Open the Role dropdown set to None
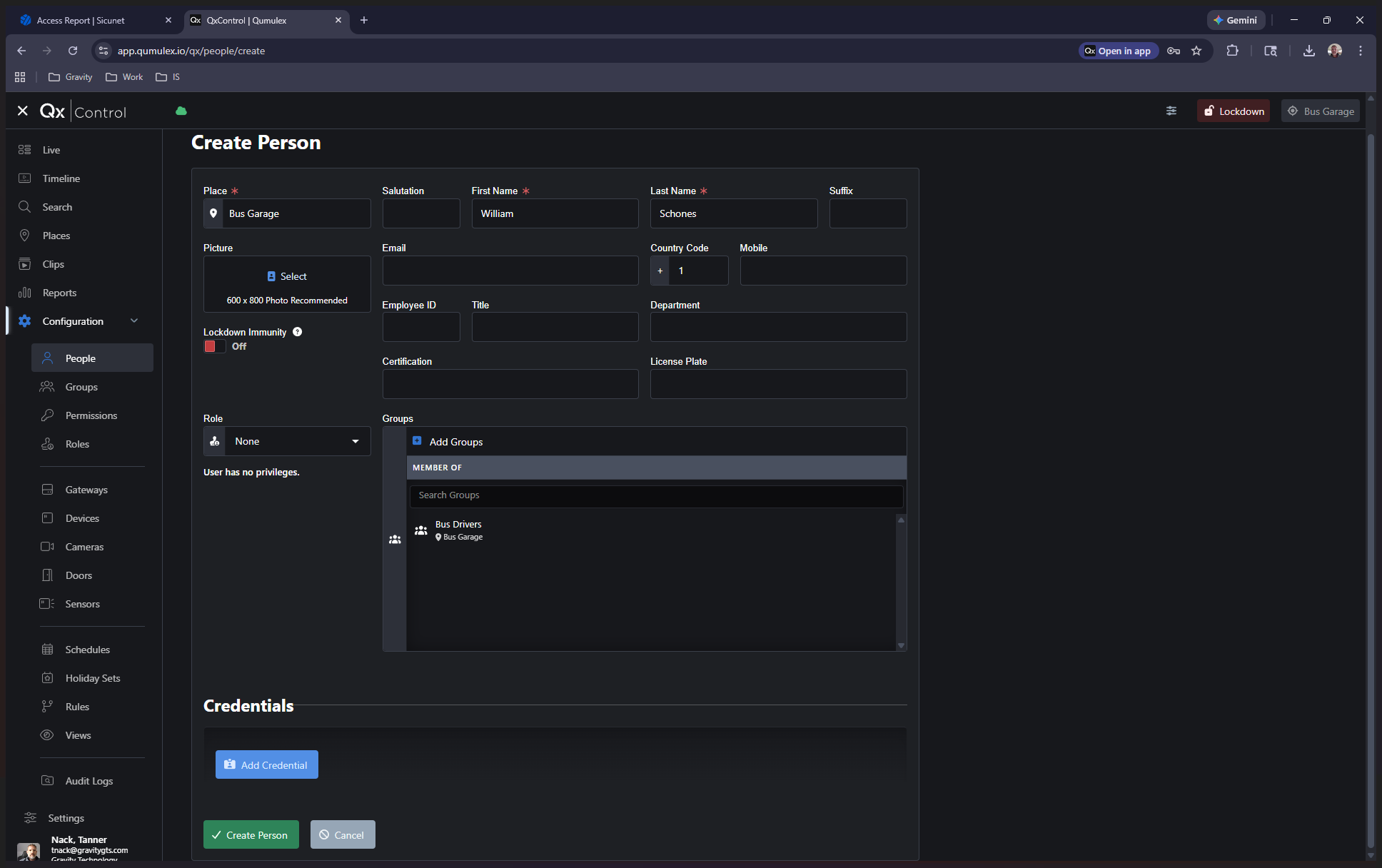 (x=297, y=441)
